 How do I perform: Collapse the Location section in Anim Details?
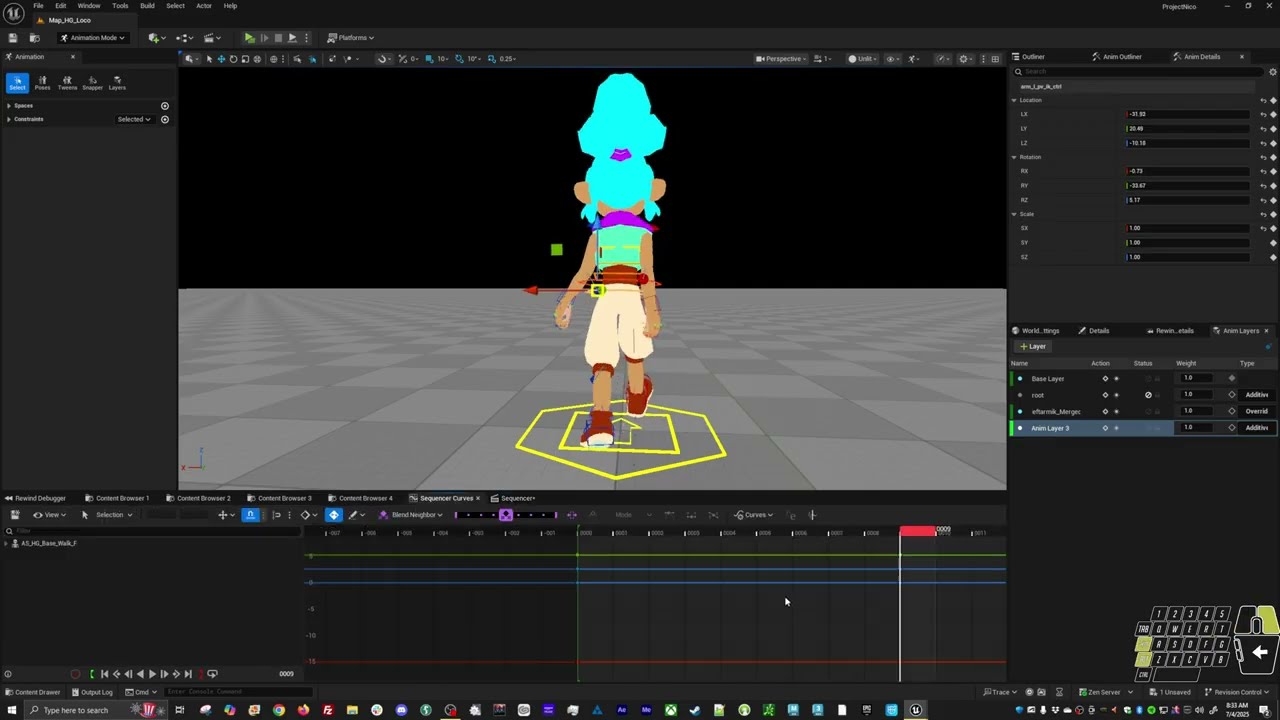point(1014,100)
